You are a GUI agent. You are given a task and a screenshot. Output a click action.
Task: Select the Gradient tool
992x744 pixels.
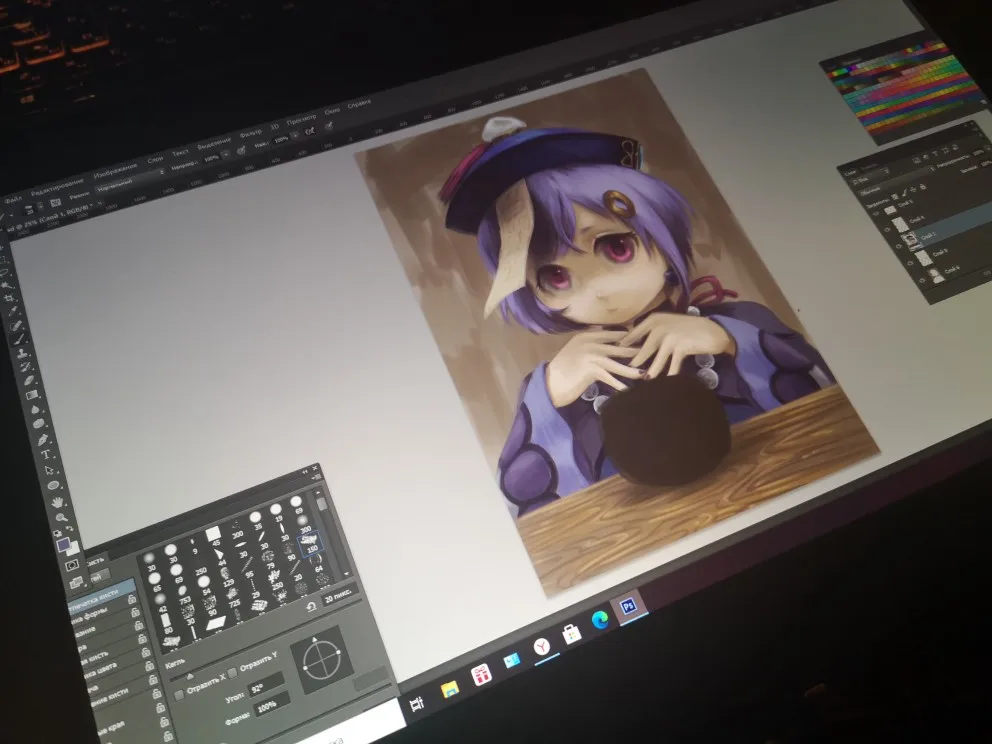(x=32, y=395)
